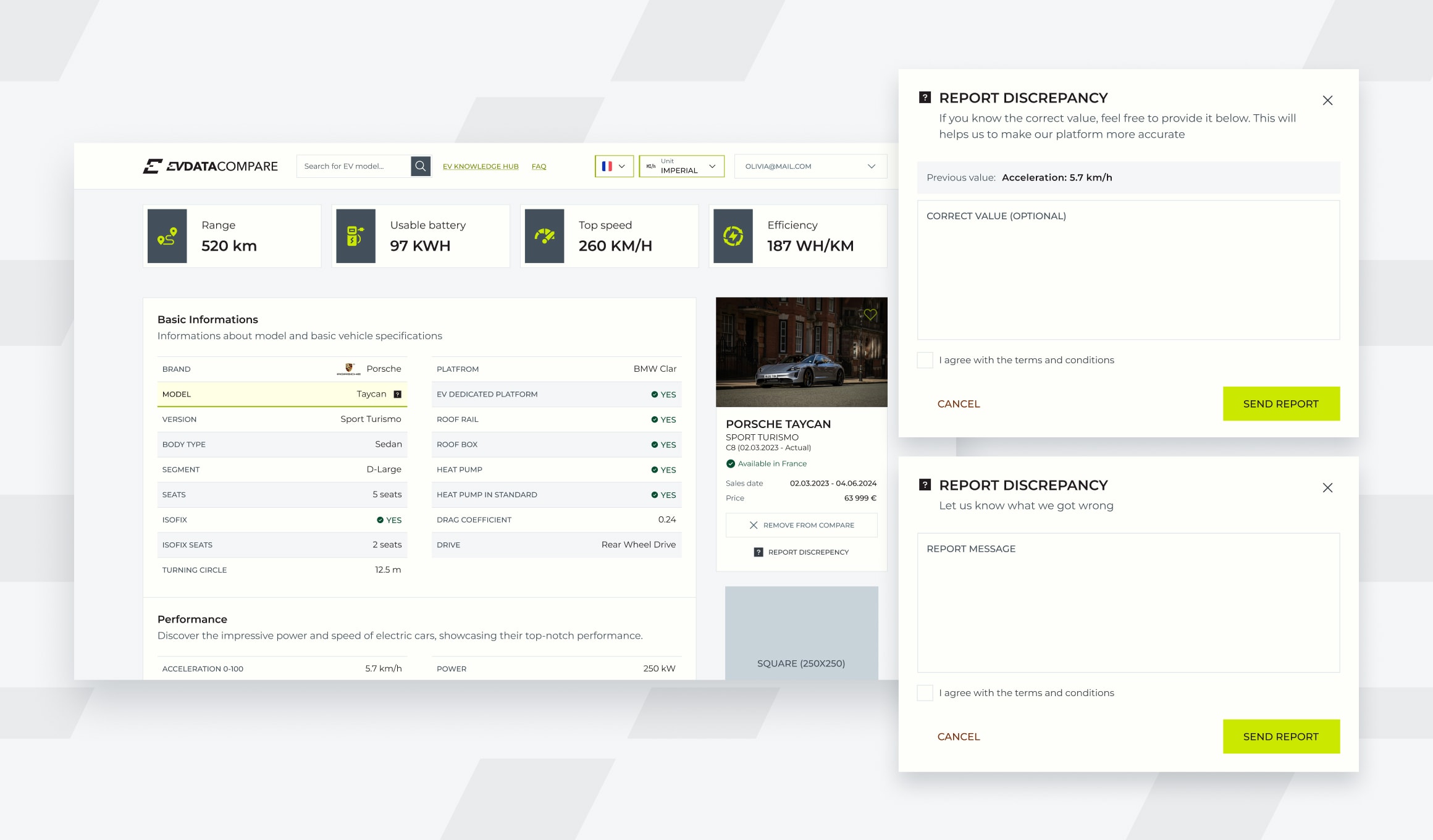Click the Acceleration 0-100 5.7 km/h value
1433x840 pixels.
(x=383, y=668)
